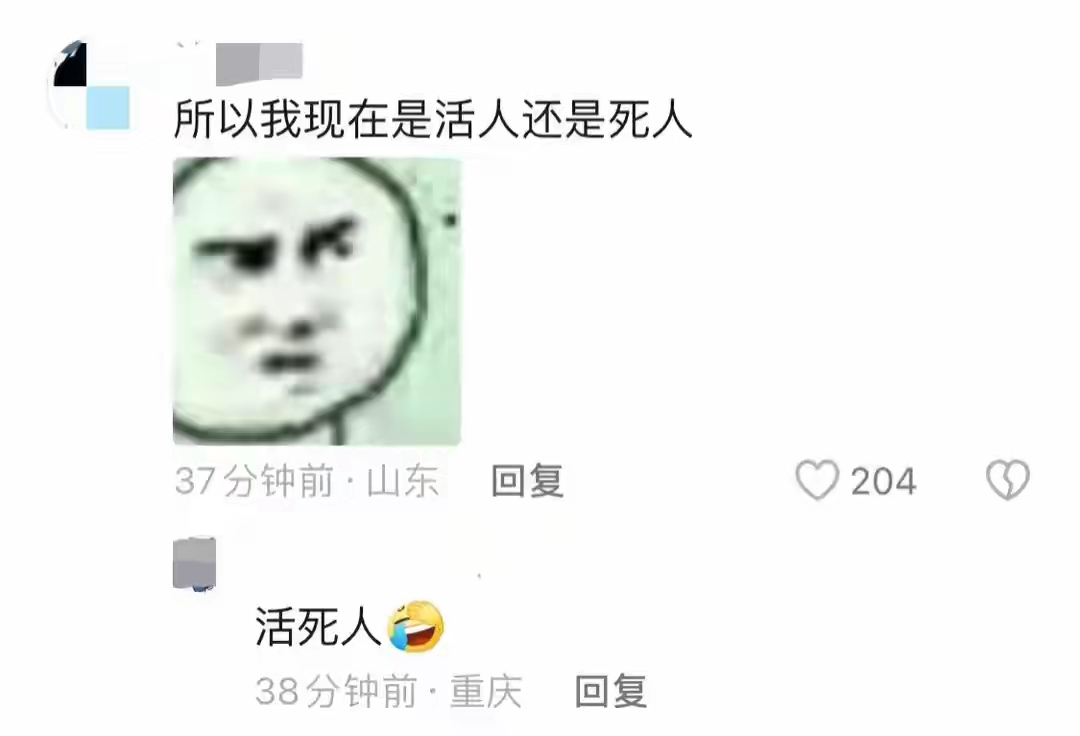
Task: Select the reply text 活死人
Action: [318, 627]
